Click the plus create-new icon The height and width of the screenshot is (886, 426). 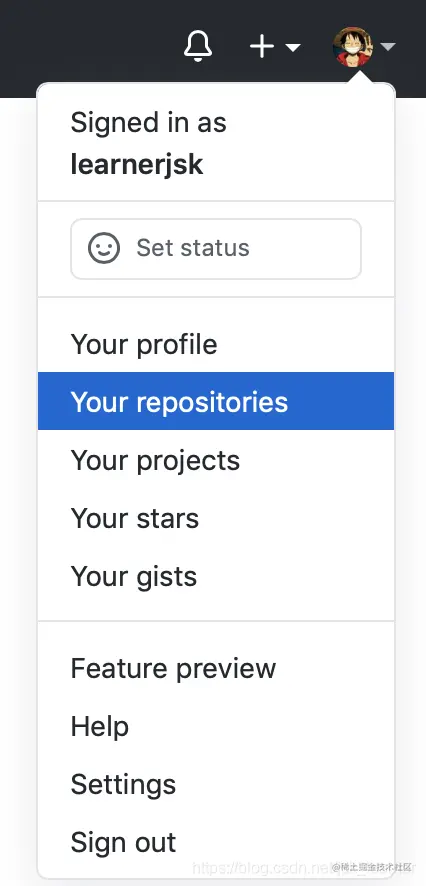point(262,46)
